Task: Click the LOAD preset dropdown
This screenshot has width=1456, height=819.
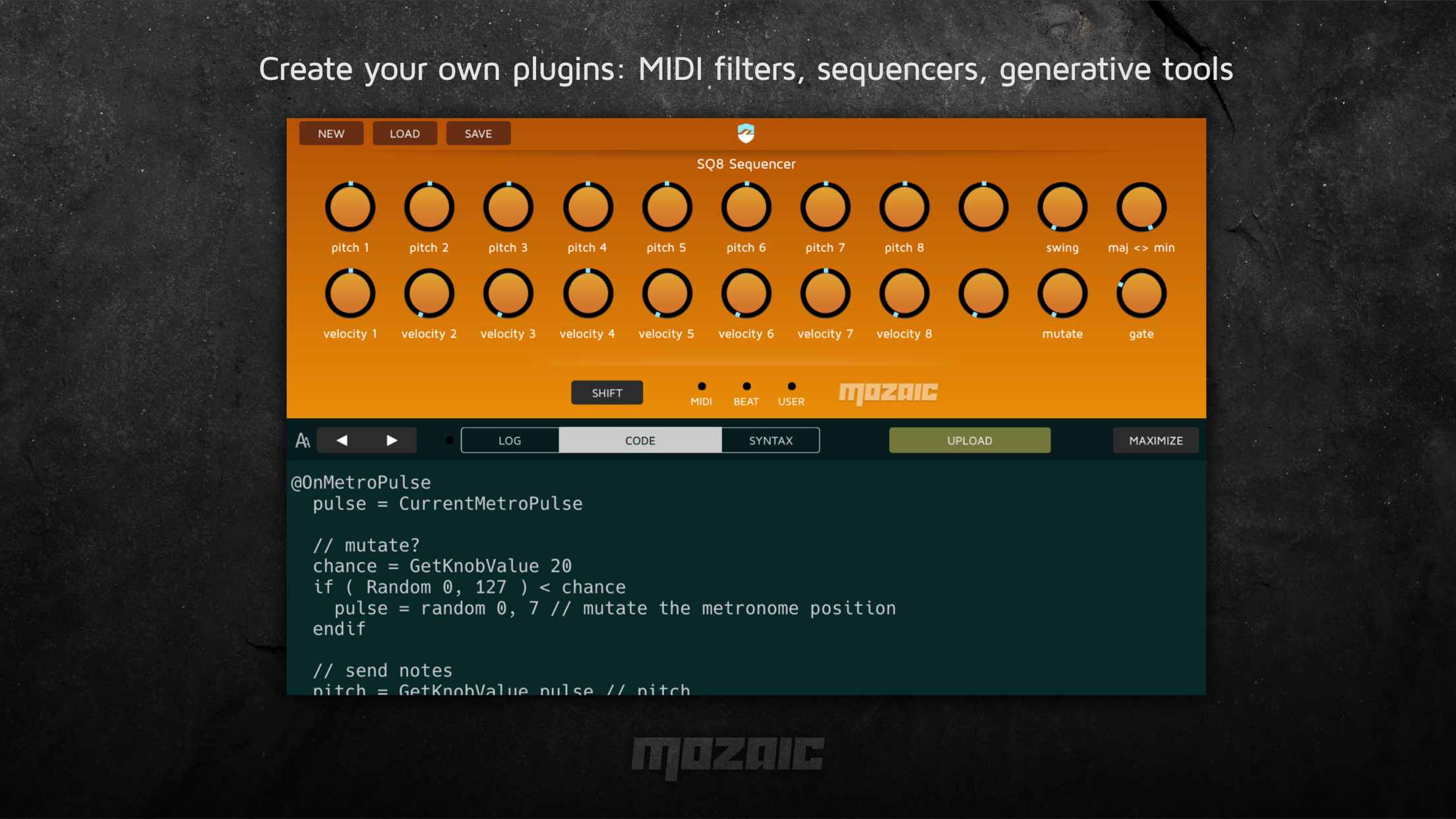Action: (x=404, y=133)
